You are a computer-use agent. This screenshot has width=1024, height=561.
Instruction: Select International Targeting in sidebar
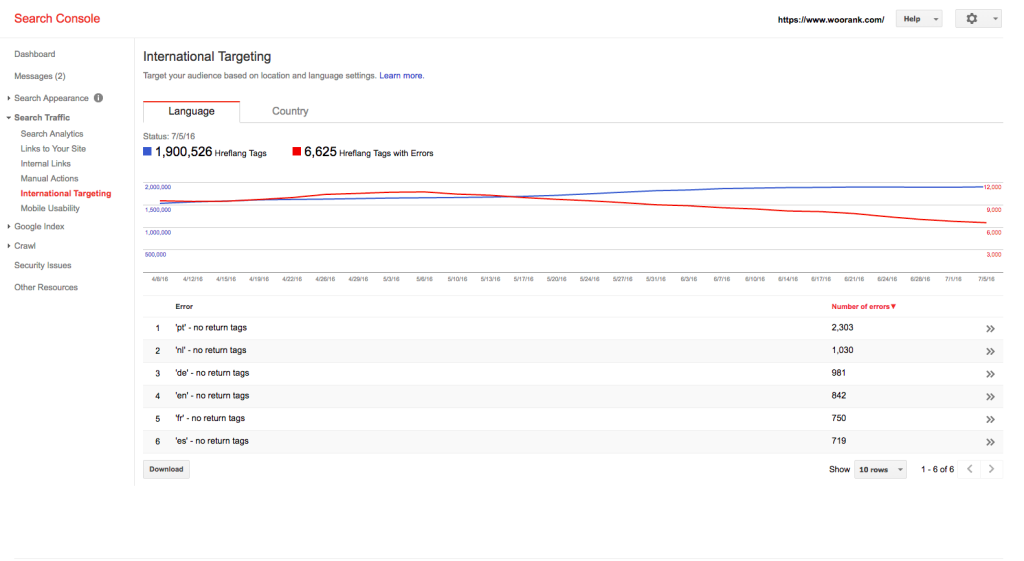65,193
